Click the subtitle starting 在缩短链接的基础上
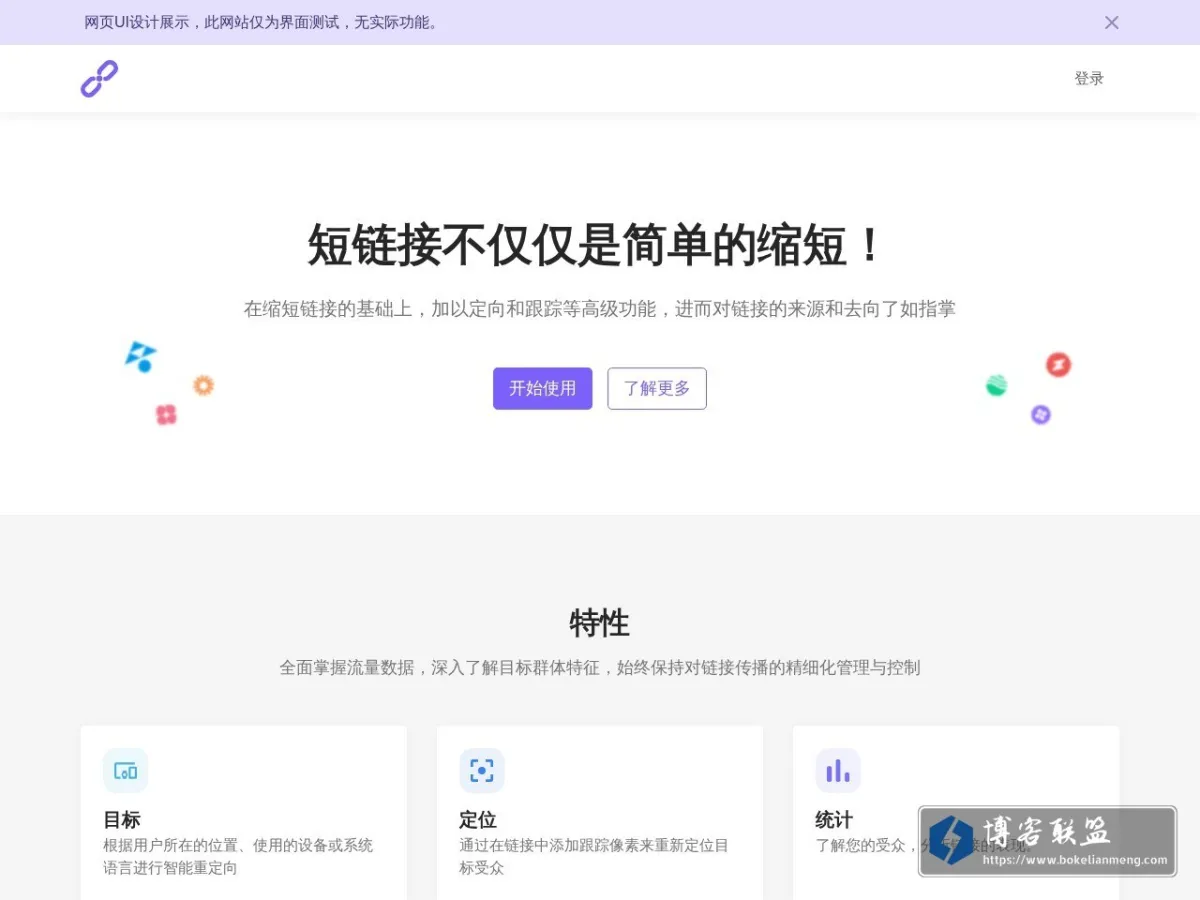This screenshot has height=900, width=1200. [600, 309]
